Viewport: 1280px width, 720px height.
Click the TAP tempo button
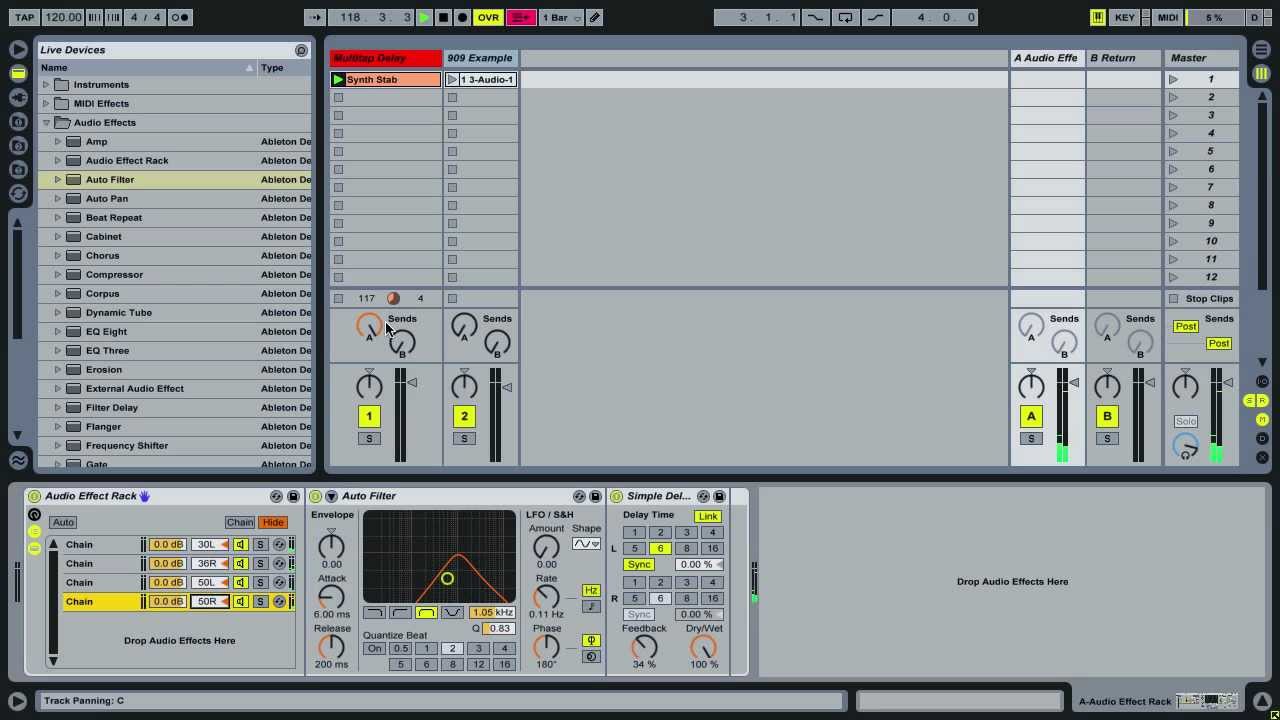point(25,17)
